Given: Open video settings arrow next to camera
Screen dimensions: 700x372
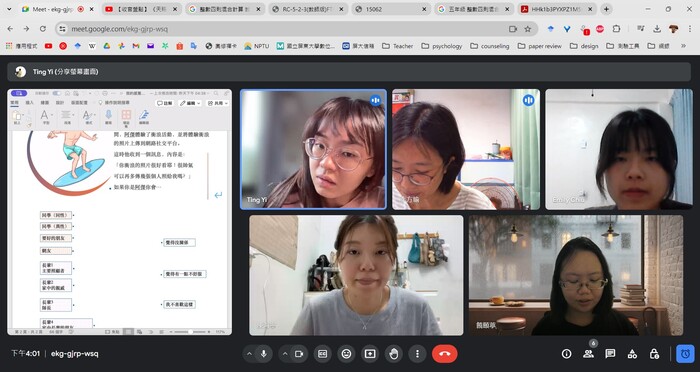Looking at the screenshot, I should click(x=285, y=354).
